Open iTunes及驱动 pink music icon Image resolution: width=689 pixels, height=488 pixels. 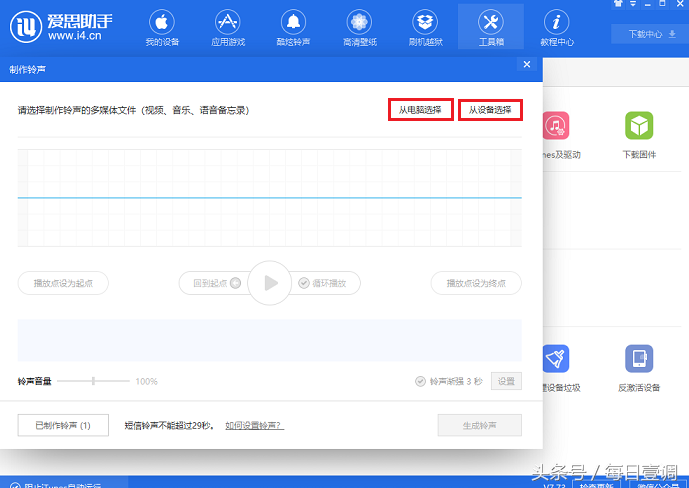[556, 126]
